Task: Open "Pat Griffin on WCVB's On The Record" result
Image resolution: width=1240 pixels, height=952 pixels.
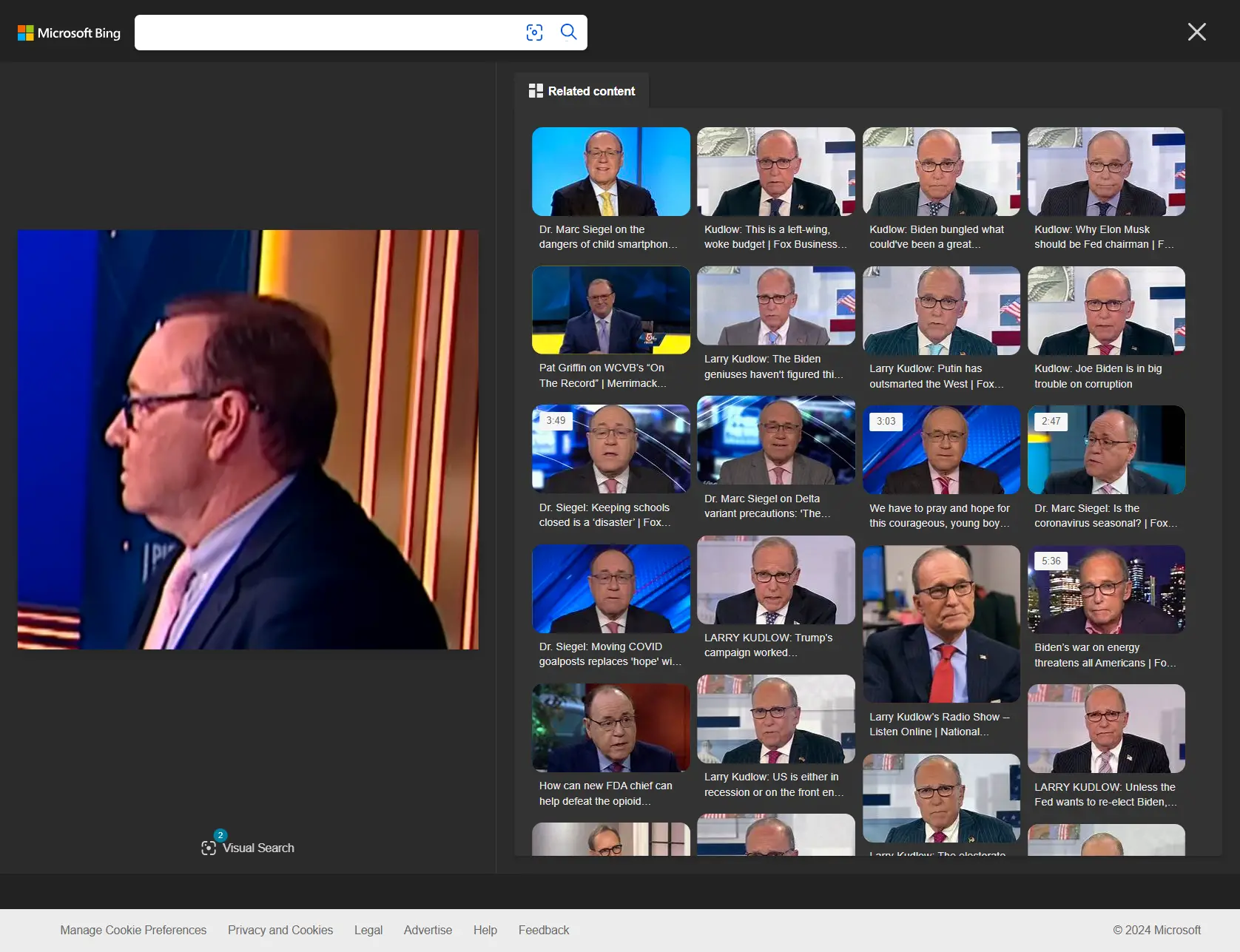Action: coord(610,310)
